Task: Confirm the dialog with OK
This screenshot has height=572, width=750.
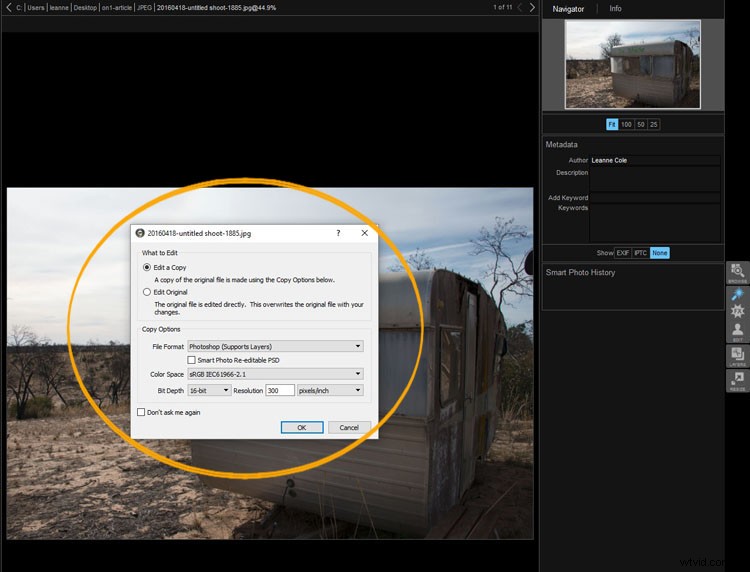Action: (302, 427)
